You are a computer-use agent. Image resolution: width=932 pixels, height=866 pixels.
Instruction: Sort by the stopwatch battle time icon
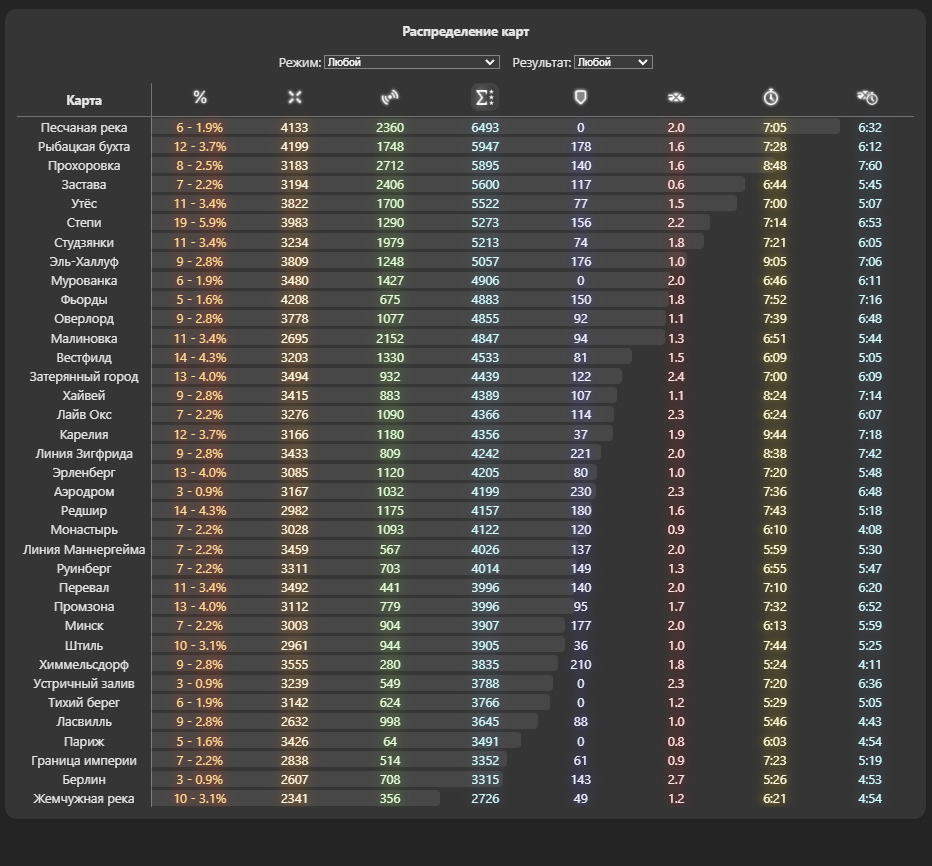click(x=771, y=97)
